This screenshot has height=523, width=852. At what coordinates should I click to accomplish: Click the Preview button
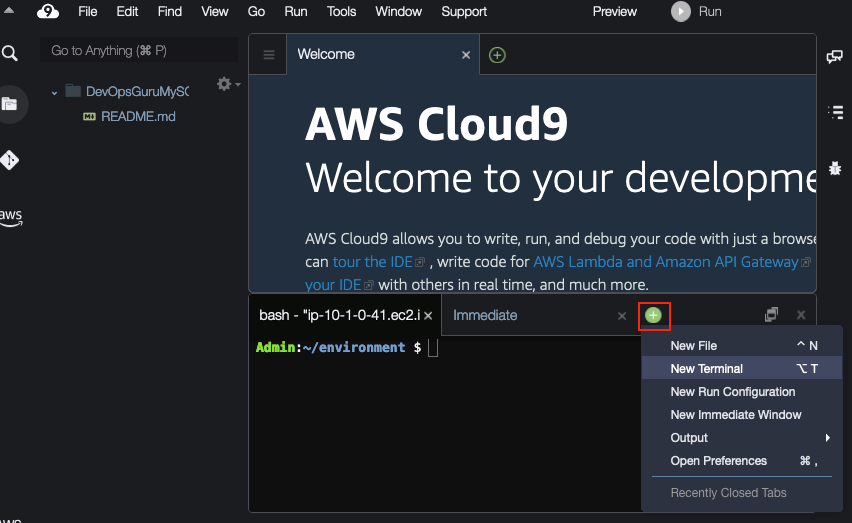point(615,11)
